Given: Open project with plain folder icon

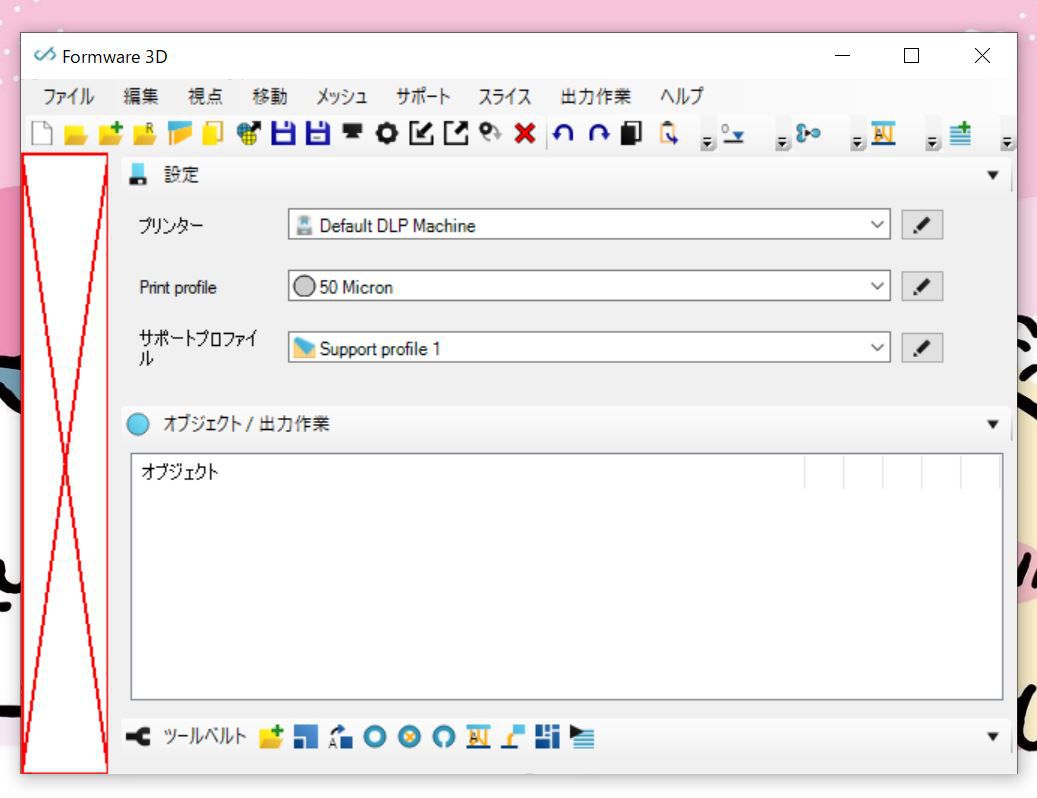Looking at the screenshot, I should pyautogui.click(x=76, y=135).
